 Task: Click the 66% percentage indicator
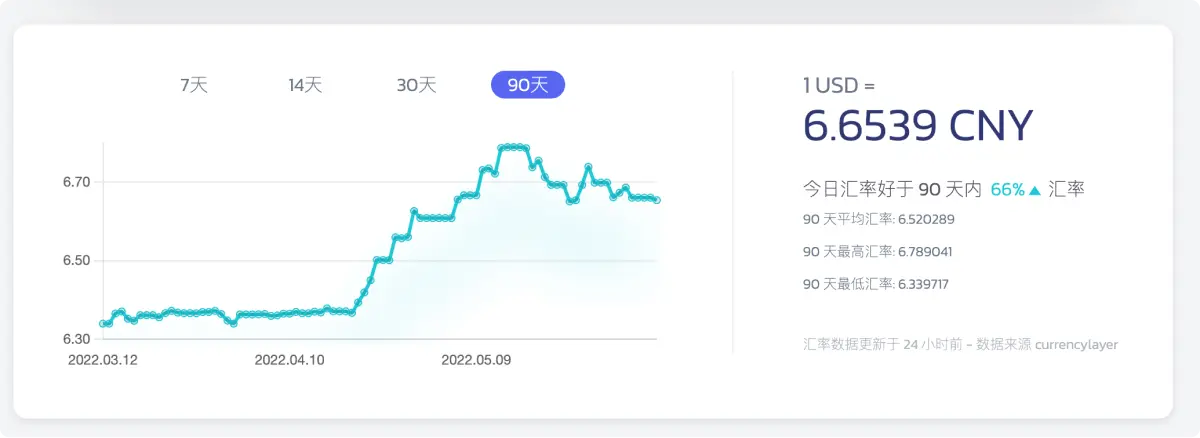point(1007,189)
